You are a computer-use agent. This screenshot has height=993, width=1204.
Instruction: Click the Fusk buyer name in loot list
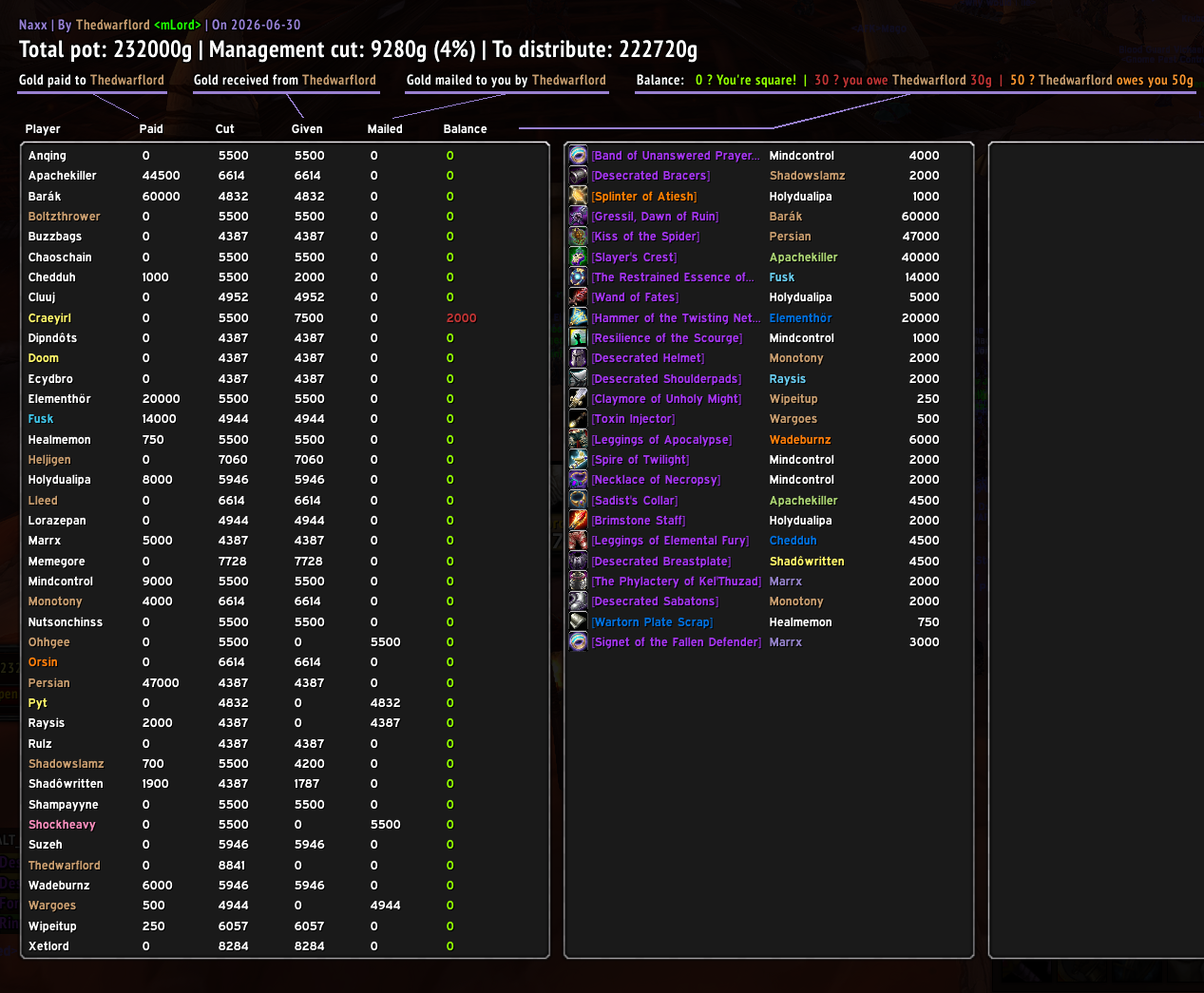(x=782, y=277)
